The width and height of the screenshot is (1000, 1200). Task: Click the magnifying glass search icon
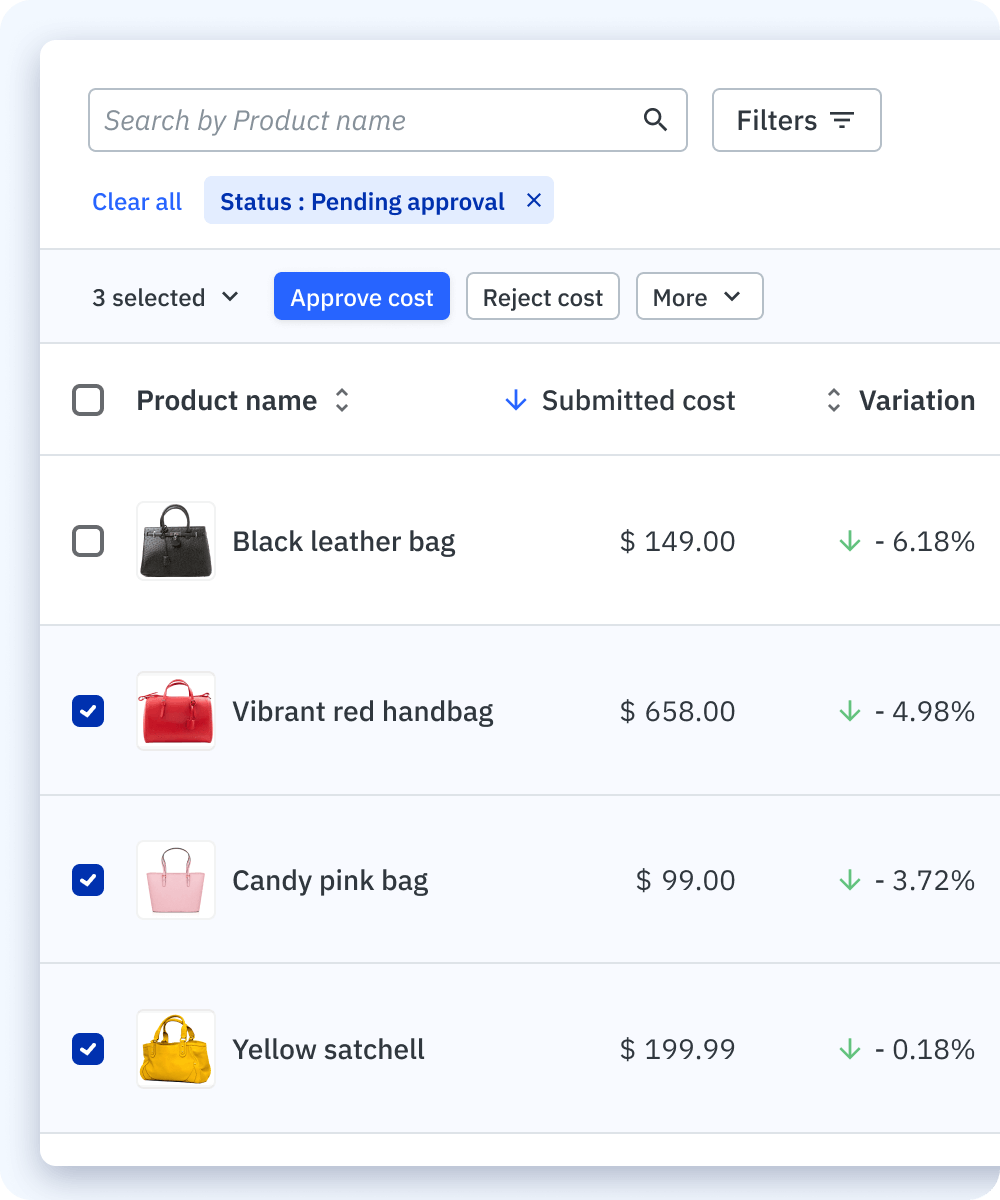655,120
